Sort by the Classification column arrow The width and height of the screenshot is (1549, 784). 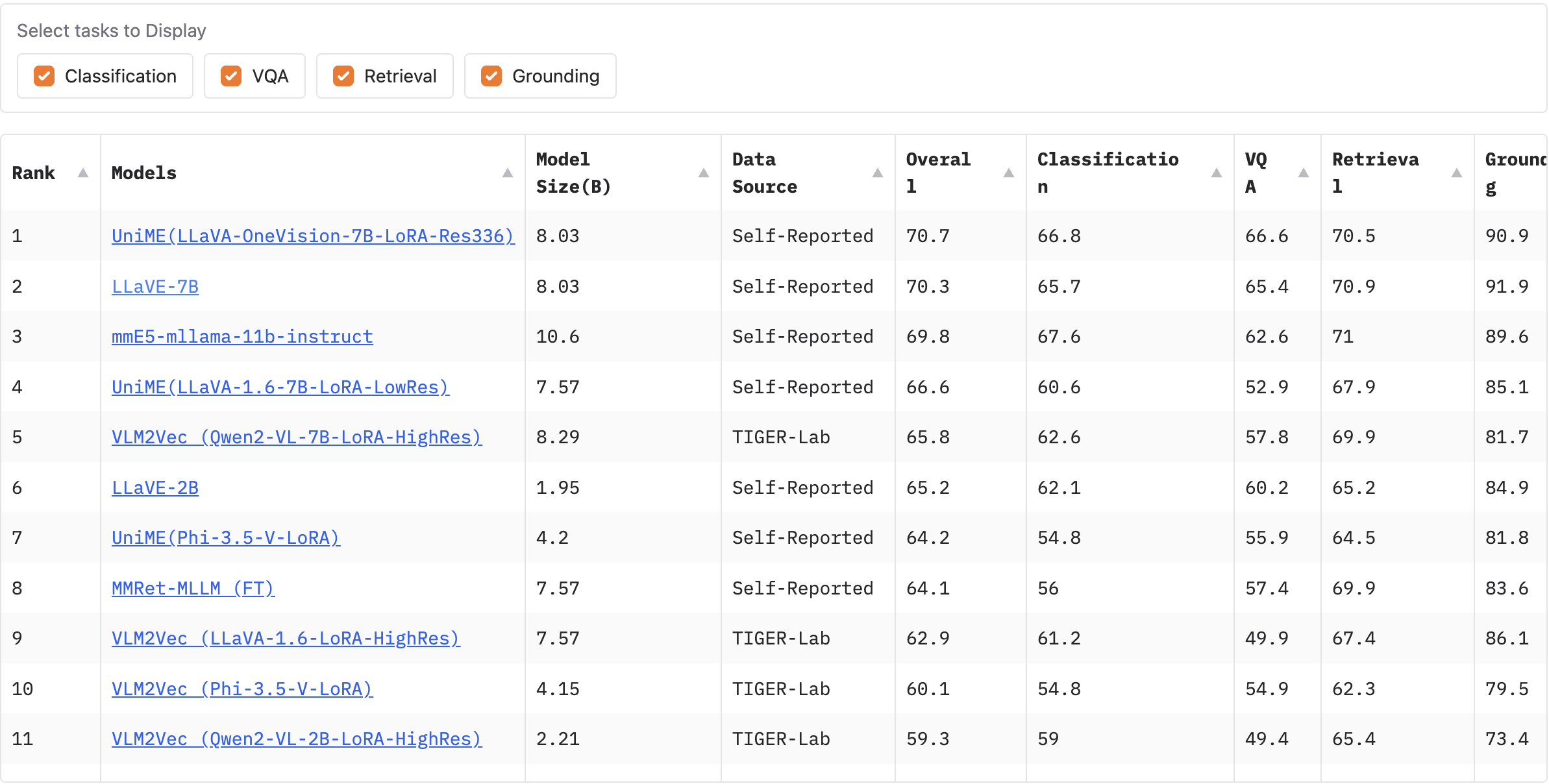click(1216, 173)
